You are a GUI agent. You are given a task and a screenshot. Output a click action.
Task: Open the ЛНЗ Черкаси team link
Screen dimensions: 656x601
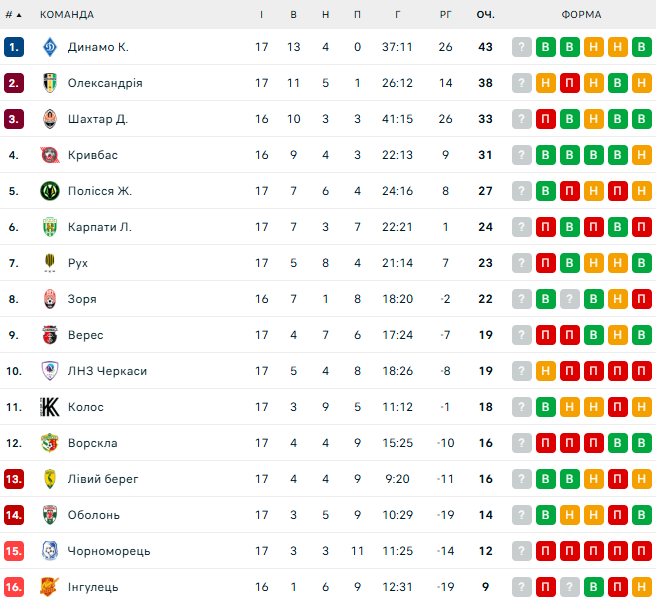coord(107,371)
